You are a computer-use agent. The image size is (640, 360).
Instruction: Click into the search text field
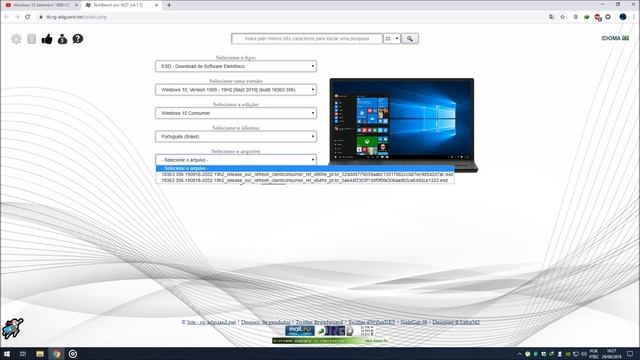307,38
